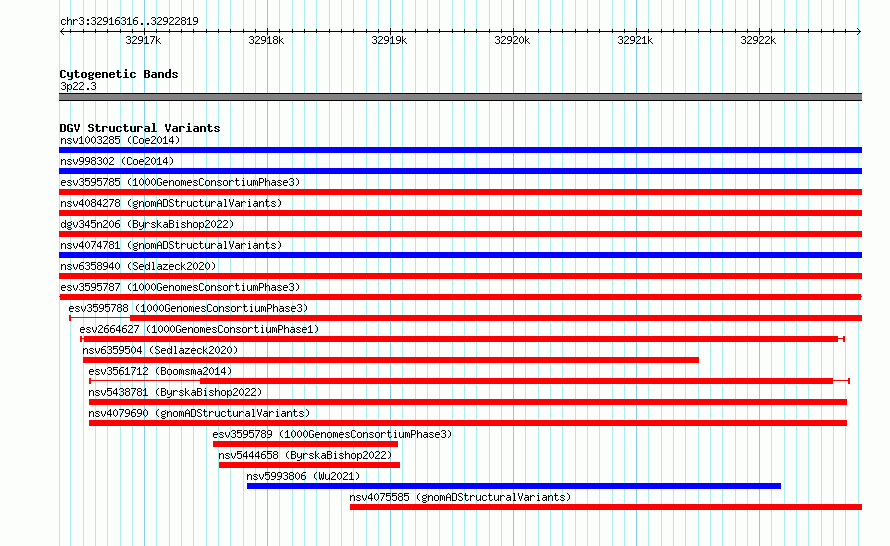Click the 32922k ruler label
The width and height of the screenshot is (890, 546).
tap(758, 40)
